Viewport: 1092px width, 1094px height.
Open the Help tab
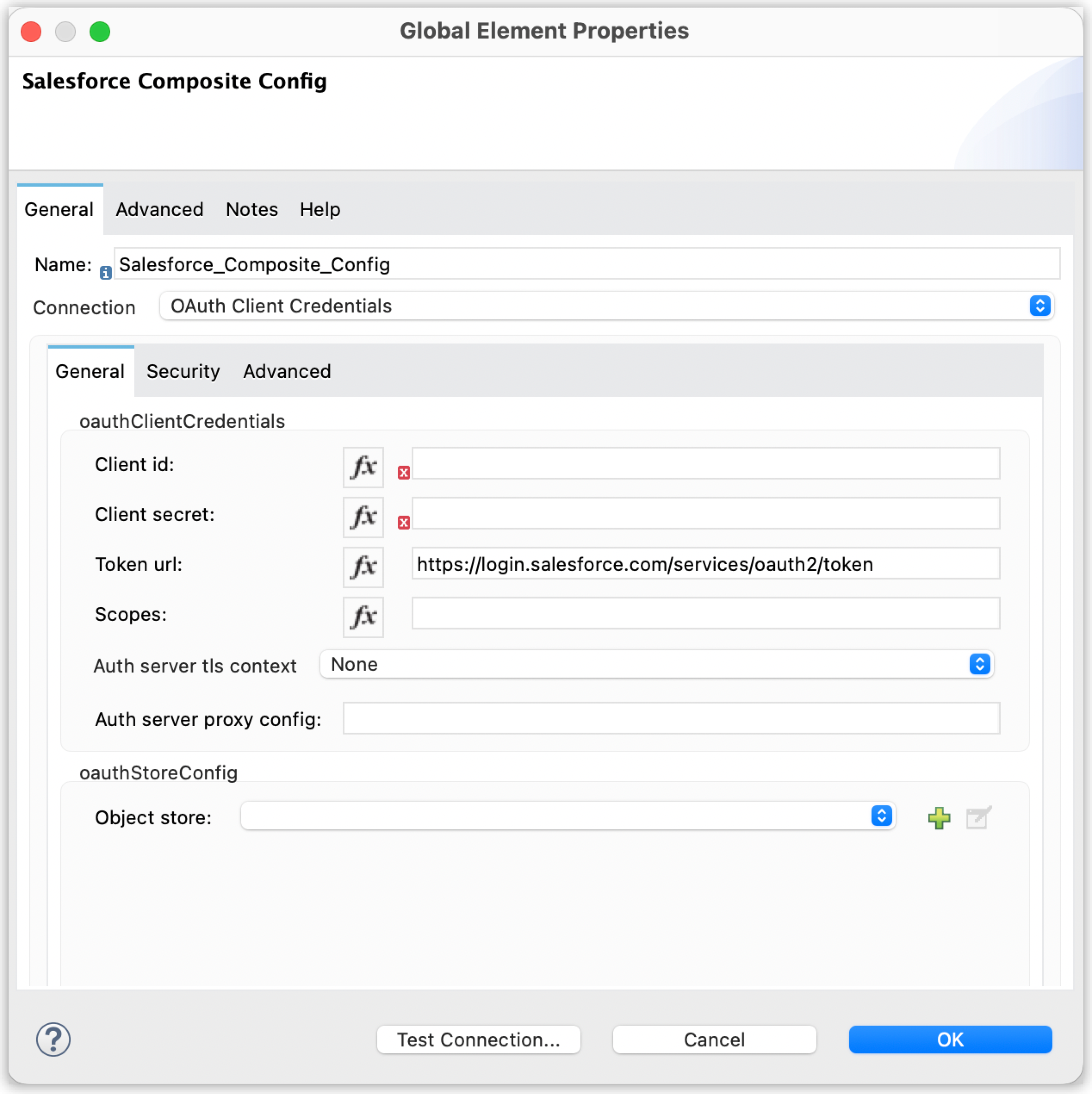point(320,209)
